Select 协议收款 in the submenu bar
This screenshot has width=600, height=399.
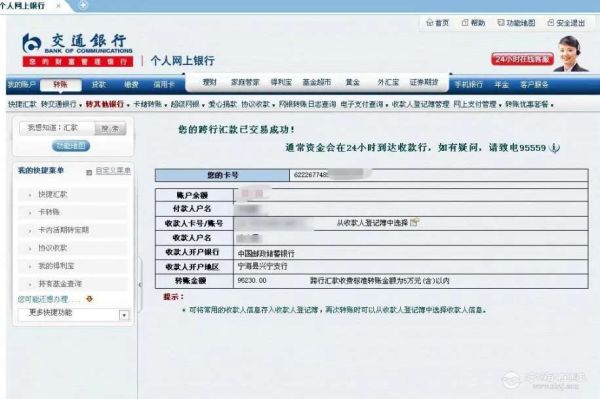click(256, 104)
